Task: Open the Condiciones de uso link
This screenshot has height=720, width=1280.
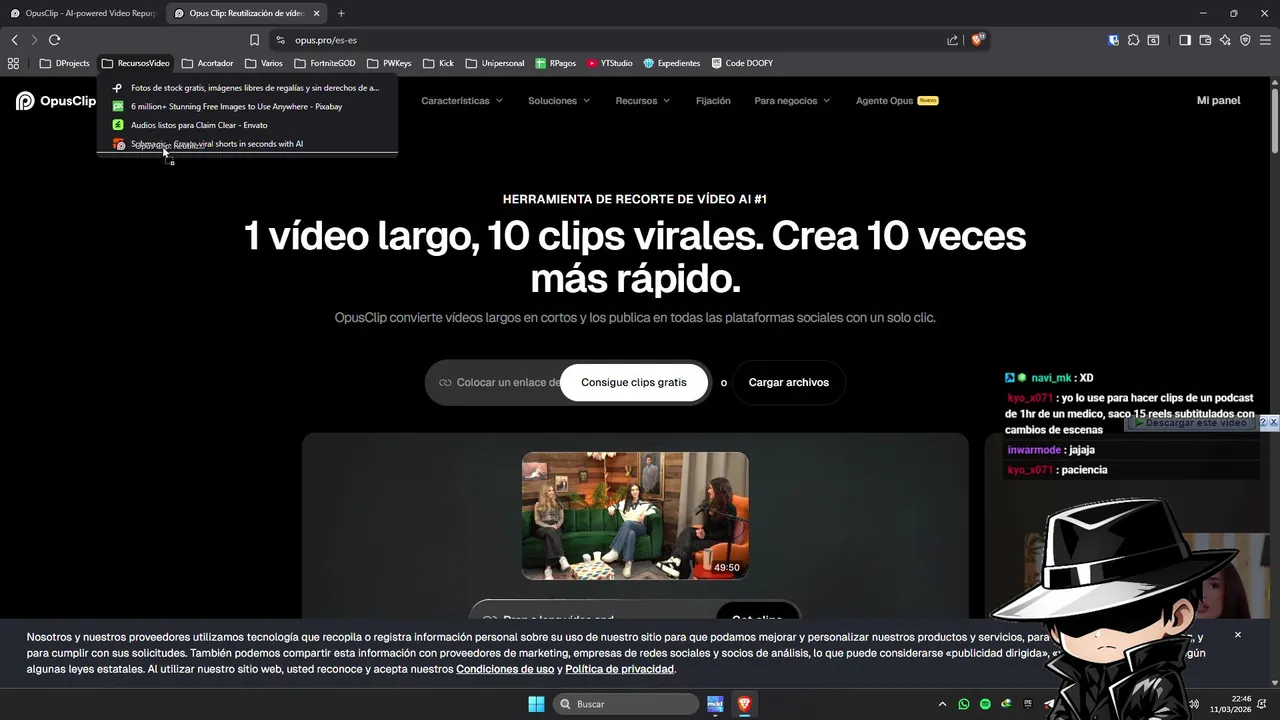Action: click(505, 669)
